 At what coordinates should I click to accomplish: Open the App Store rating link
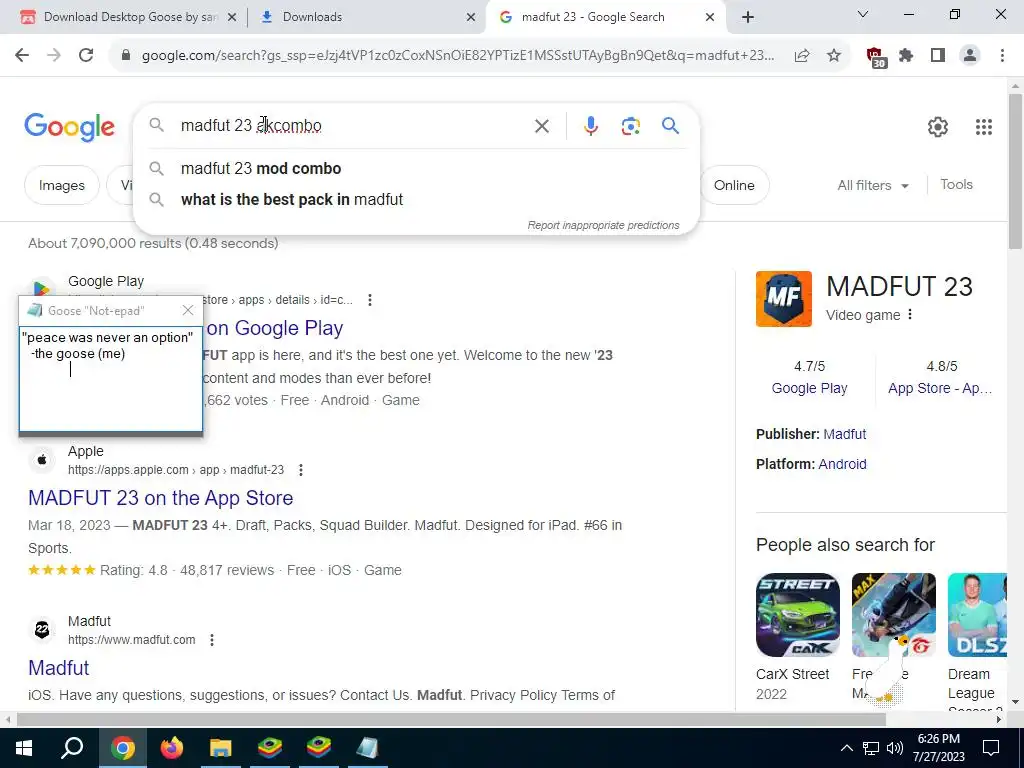click(x=940, y=388)
